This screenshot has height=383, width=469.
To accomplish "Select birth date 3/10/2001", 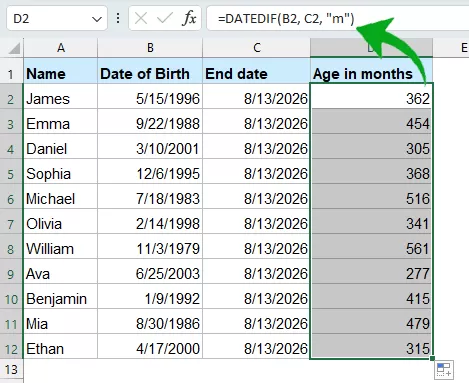I will click(x=150, y=146).
